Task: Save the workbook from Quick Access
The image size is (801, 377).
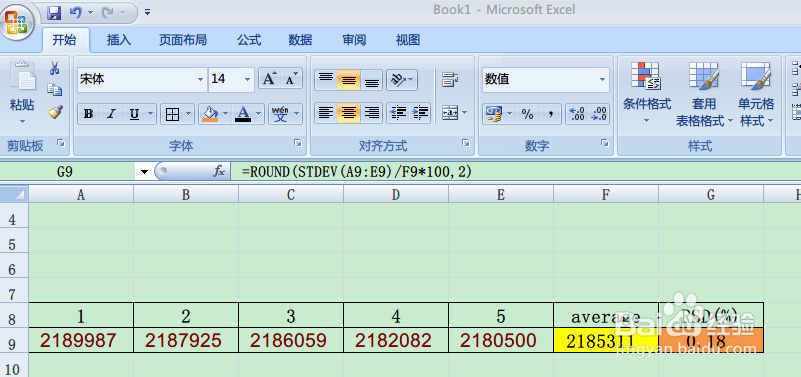Action: (x=54, y=12)
